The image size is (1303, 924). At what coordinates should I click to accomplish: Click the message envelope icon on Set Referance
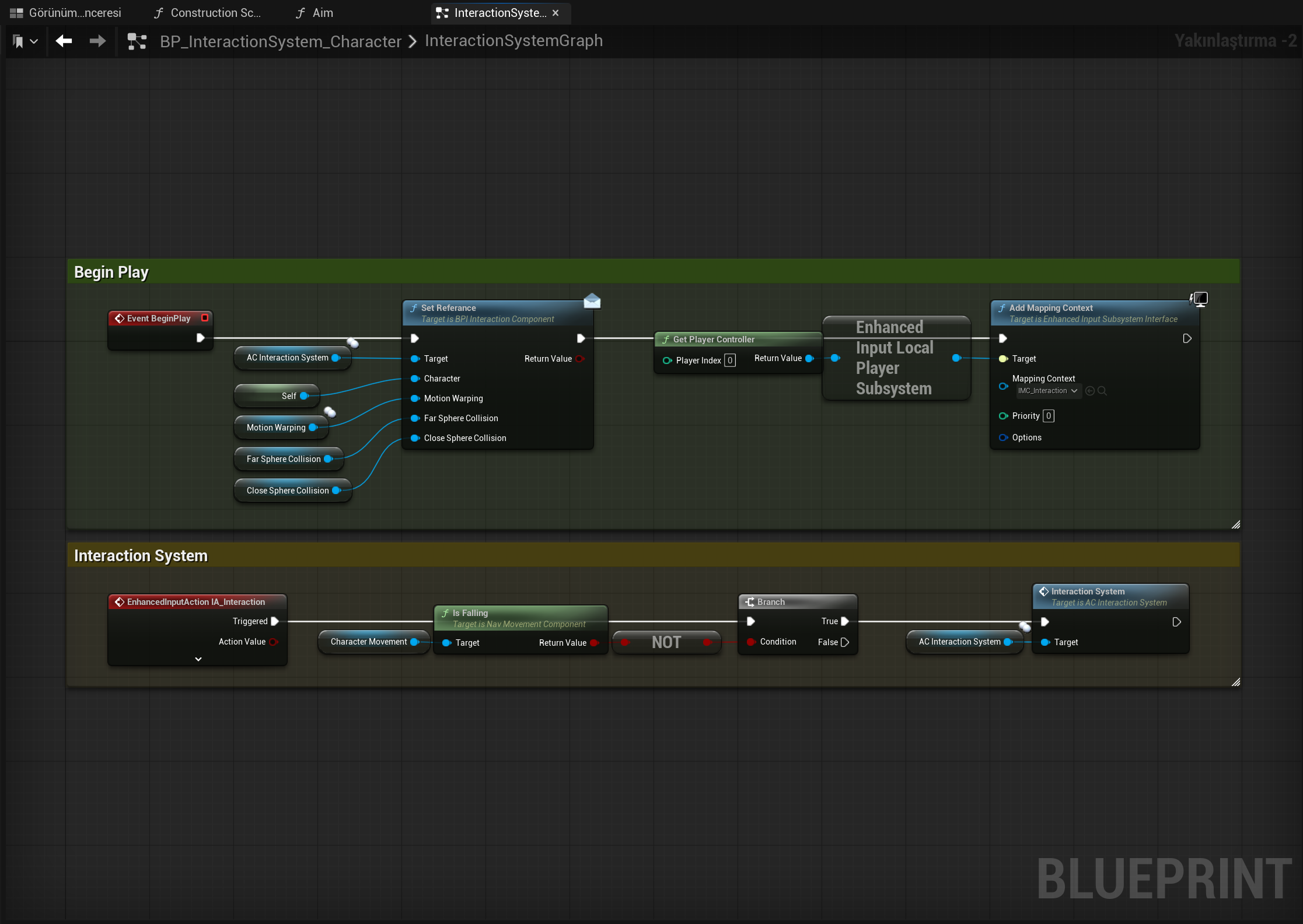592,300
